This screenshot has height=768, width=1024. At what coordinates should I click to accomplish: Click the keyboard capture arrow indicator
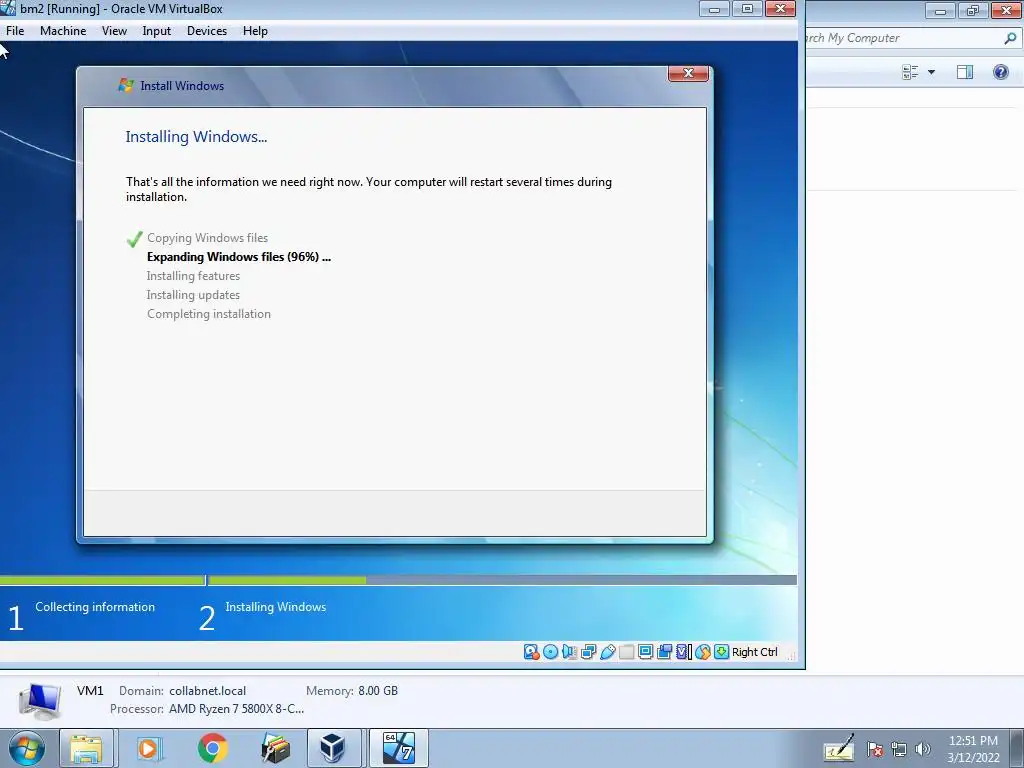click(x=721, y=652)
